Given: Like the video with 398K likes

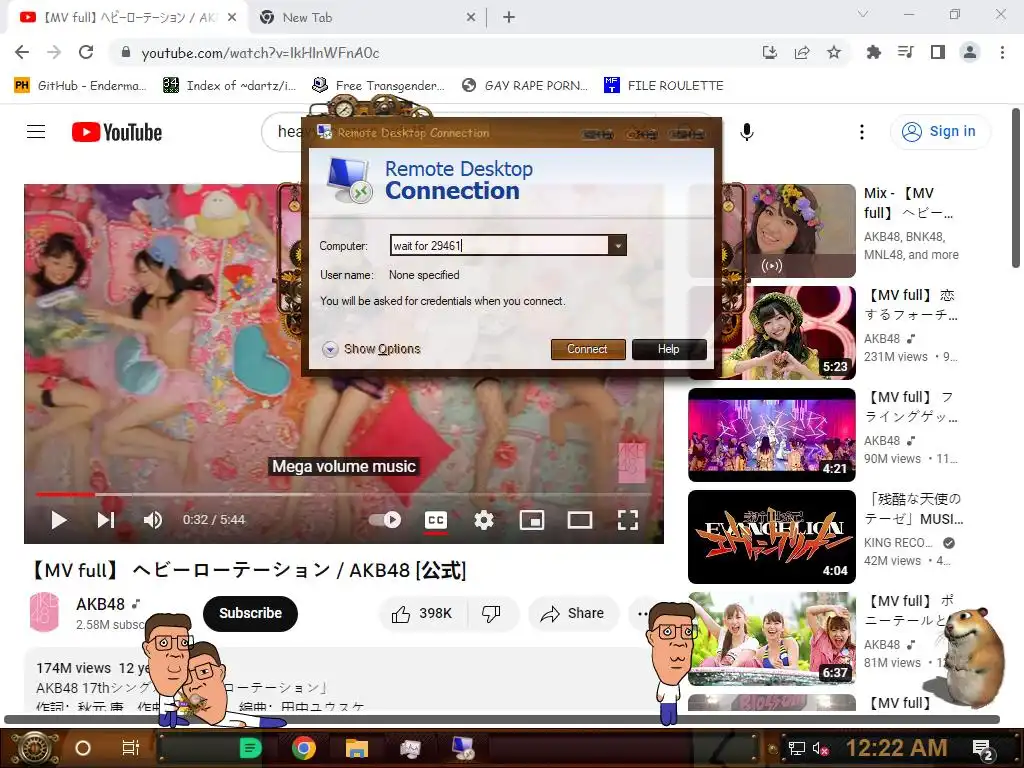Looking at the screenshot, I should click(422, 613).
